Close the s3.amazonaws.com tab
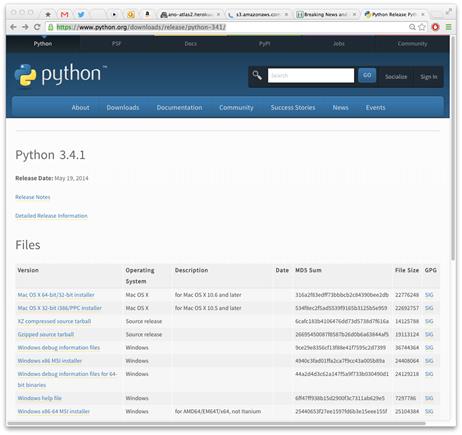Image resolution: width=462 pixels, height=435 pixels. (x=286, y=14)
